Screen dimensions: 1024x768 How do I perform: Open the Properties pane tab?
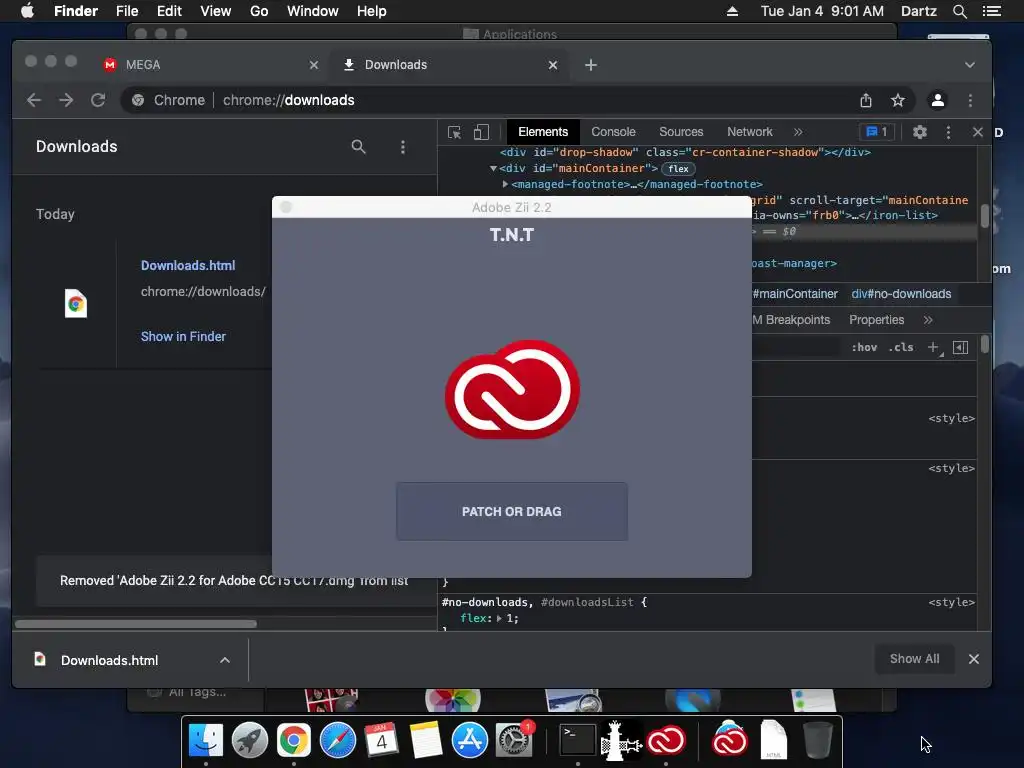pyautogui.click(x=876, y=320)
